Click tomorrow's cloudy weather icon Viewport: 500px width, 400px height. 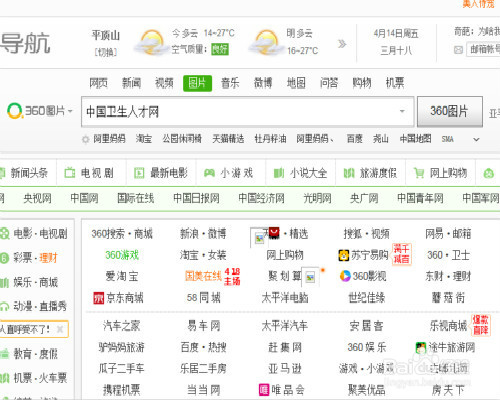click(266, 43)
